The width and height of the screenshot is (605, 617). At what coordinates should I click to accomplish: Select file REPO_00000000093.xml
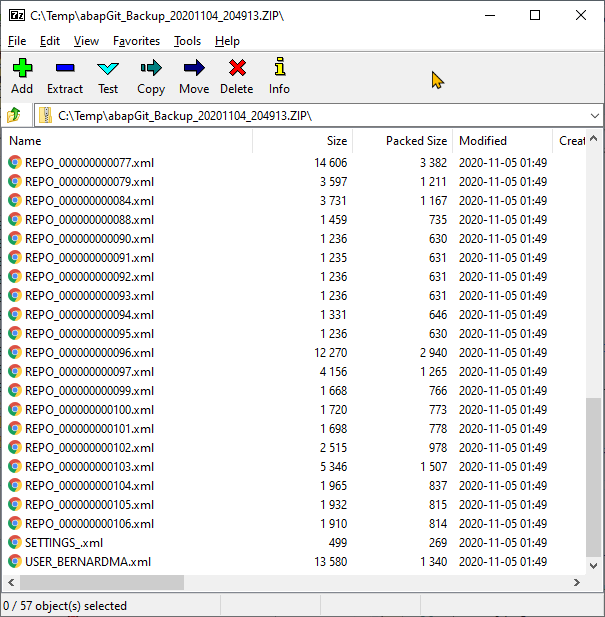click(x=89, y=296)
